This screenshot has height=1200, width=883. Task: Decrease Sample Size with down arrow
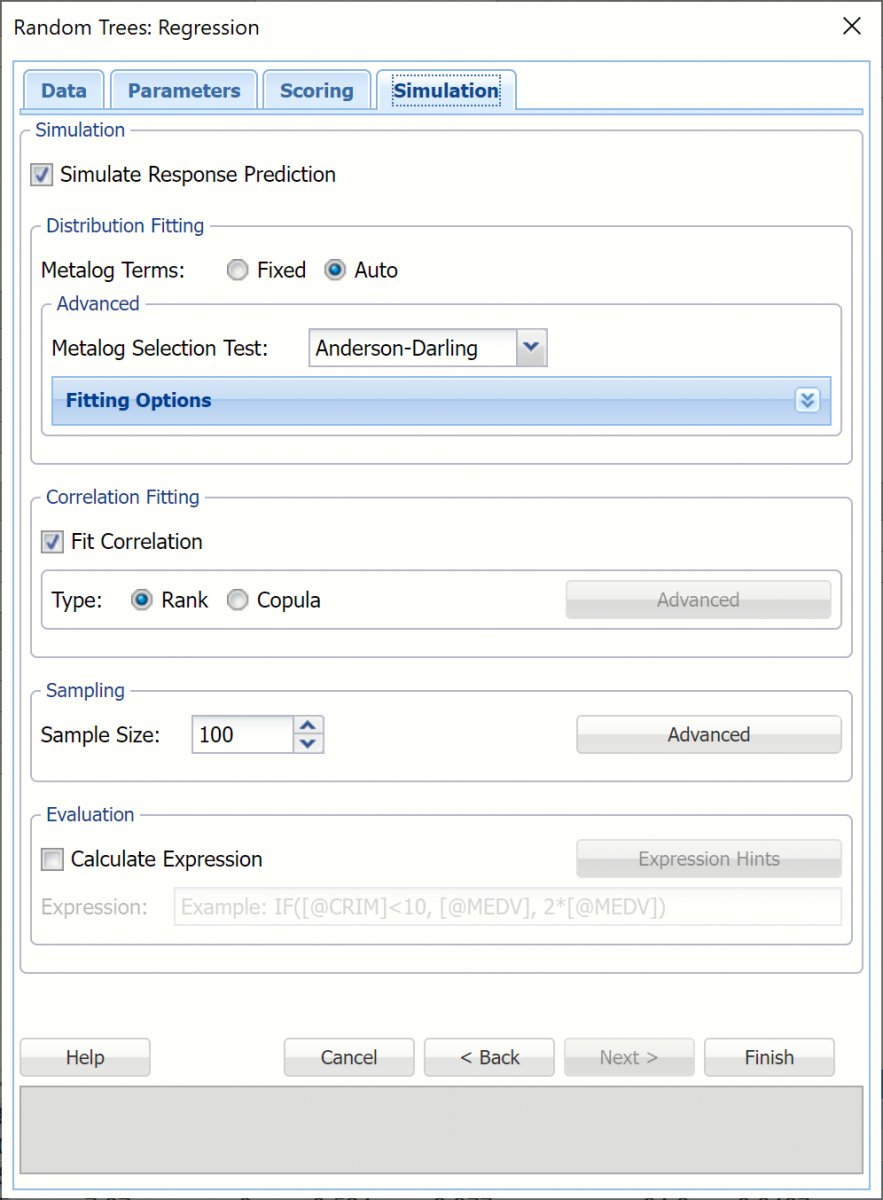pos(309,744)
